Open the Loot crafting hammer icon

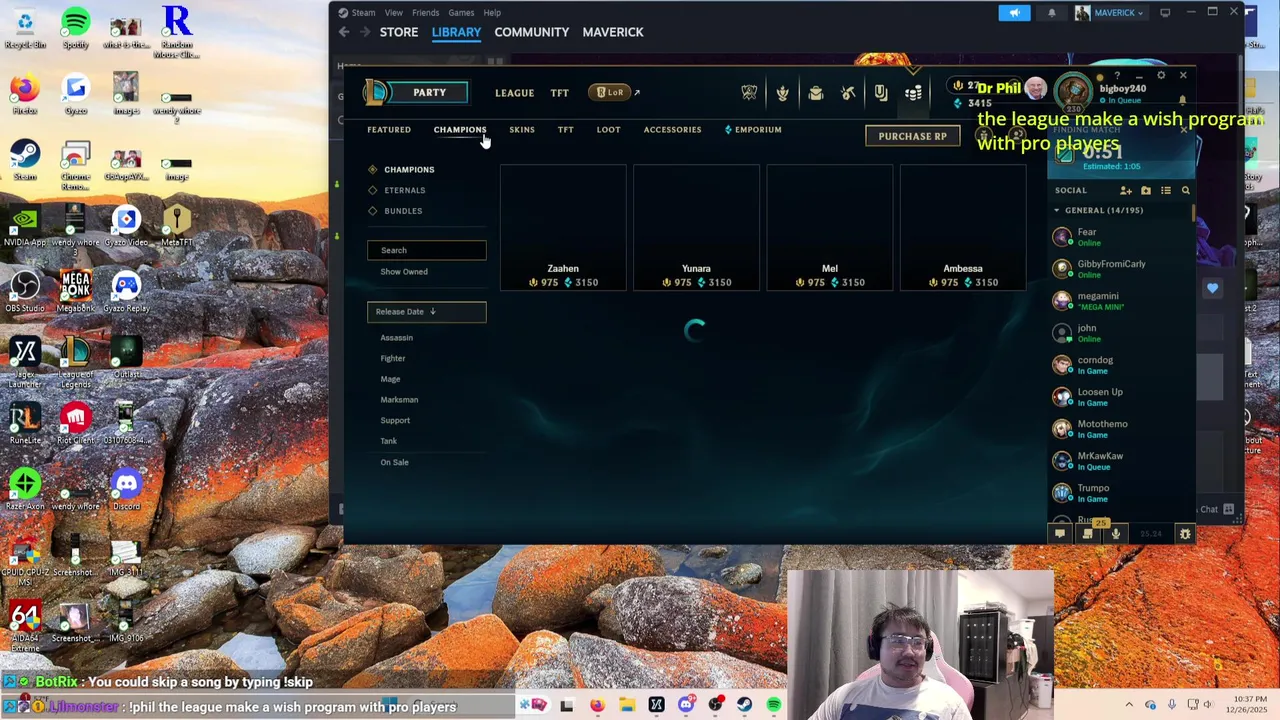coord(848,93)
